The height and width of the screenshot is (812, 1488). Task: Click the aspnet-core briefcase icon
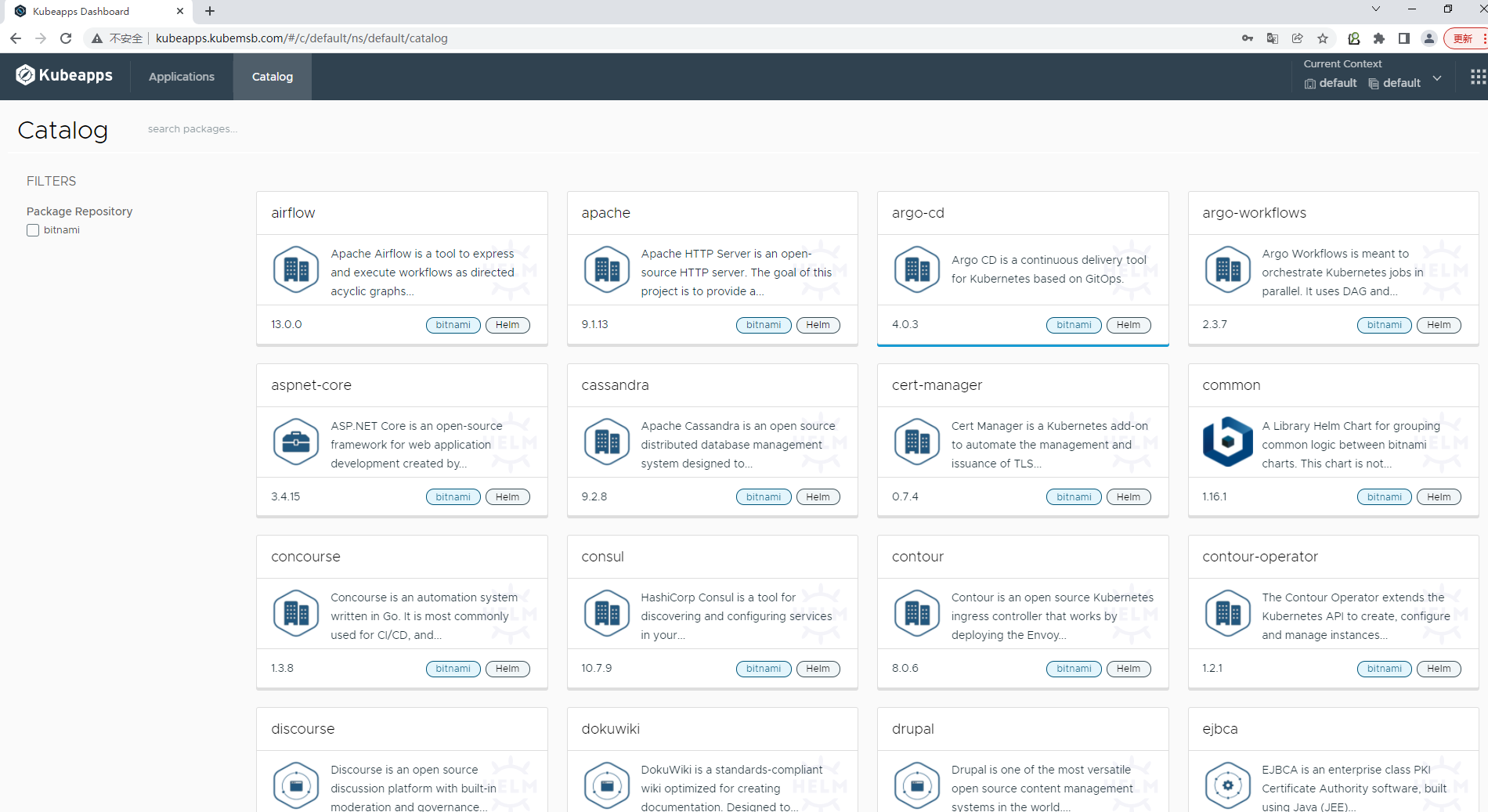tap(296, 442)
